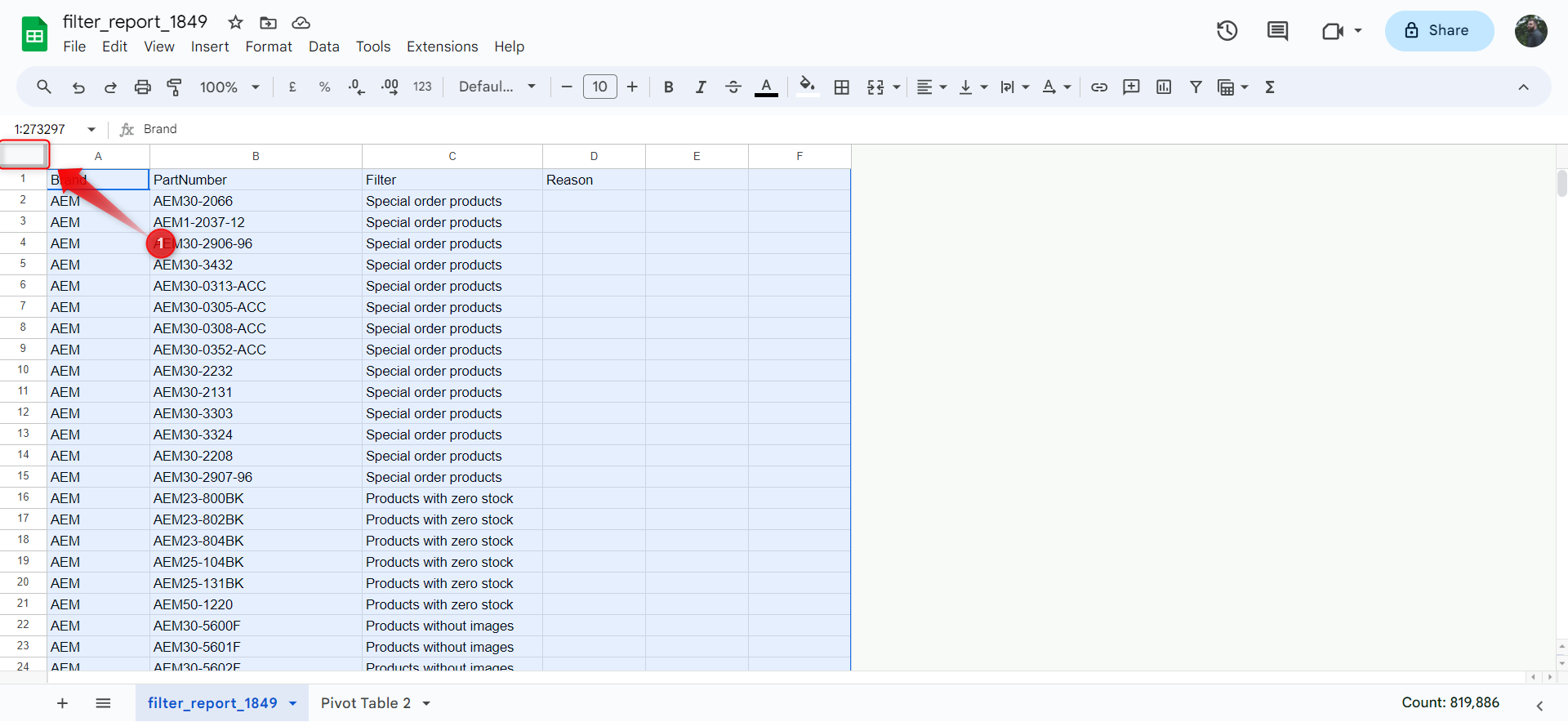The height and width of the screenshot is (722, 1568).
Task: Expand the merge cells options arrow
Action: [897, 87]
